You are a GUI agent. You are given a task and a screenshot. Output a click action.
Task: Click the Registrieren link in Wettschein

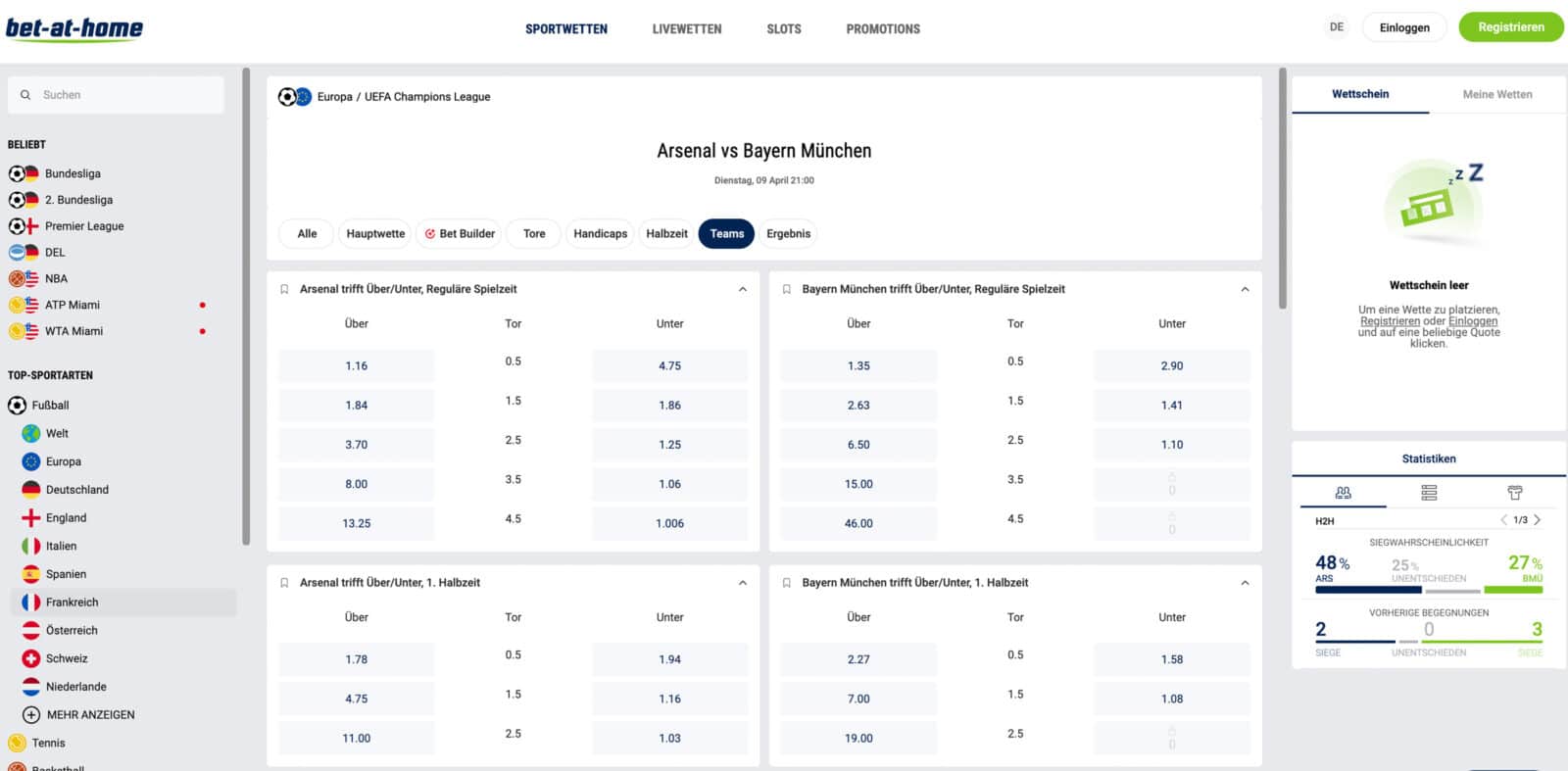click(1390, 321)
